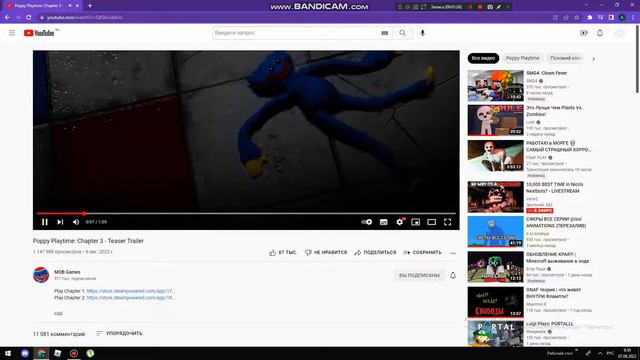Like the video (97 тыс.)
This screenshot has width=640, height=360.
(x=282, y=253)
